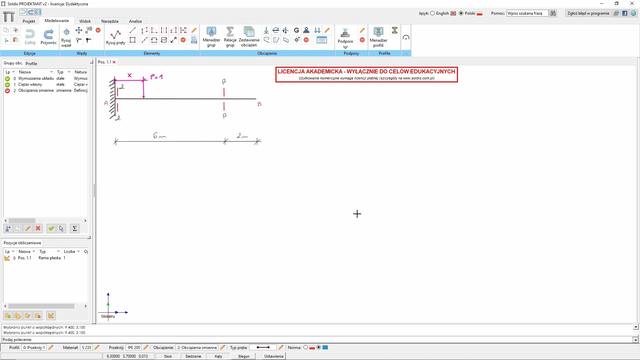Click red X delete group icon
The image size is (640, 360).
[38, 229]
